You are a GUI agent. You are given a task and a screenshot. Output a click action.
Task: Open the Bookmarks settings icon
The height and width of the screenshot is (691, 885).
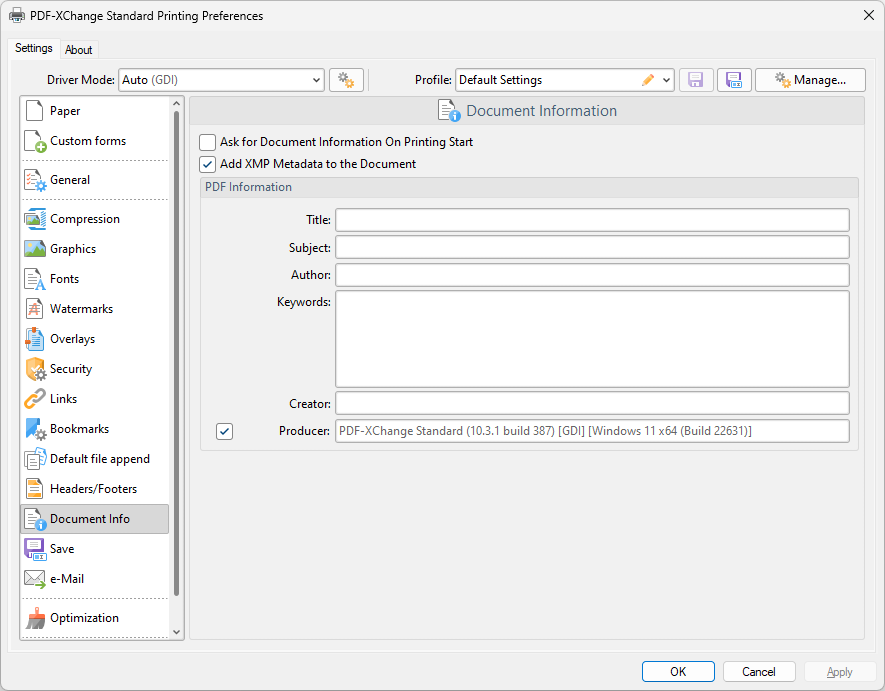[33, 428]
